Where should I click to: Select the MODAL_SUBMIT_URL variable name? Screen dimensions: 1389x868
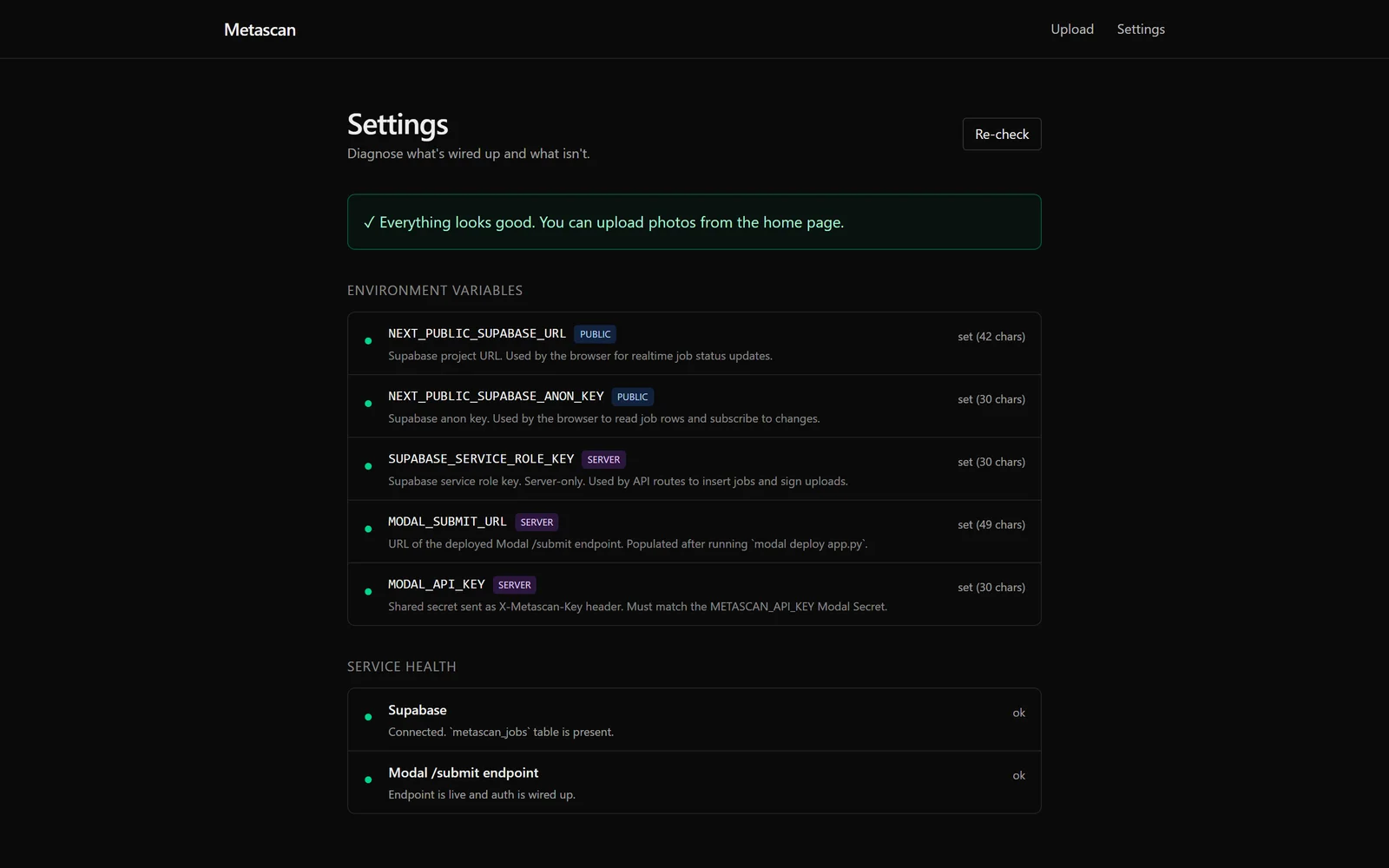click(x=447, y=522)
